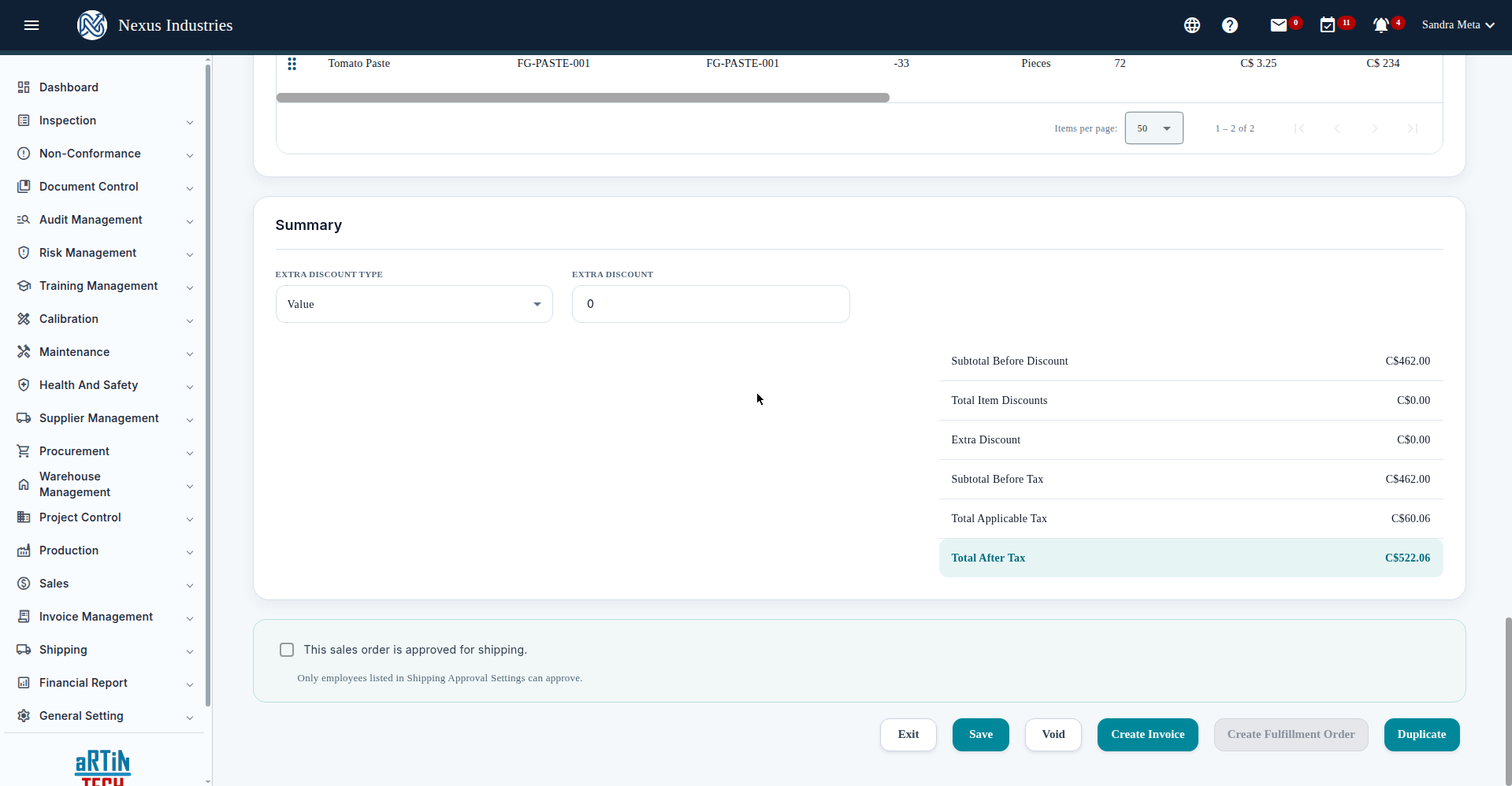Expand the Supplier Management chevron

(190, 420)
